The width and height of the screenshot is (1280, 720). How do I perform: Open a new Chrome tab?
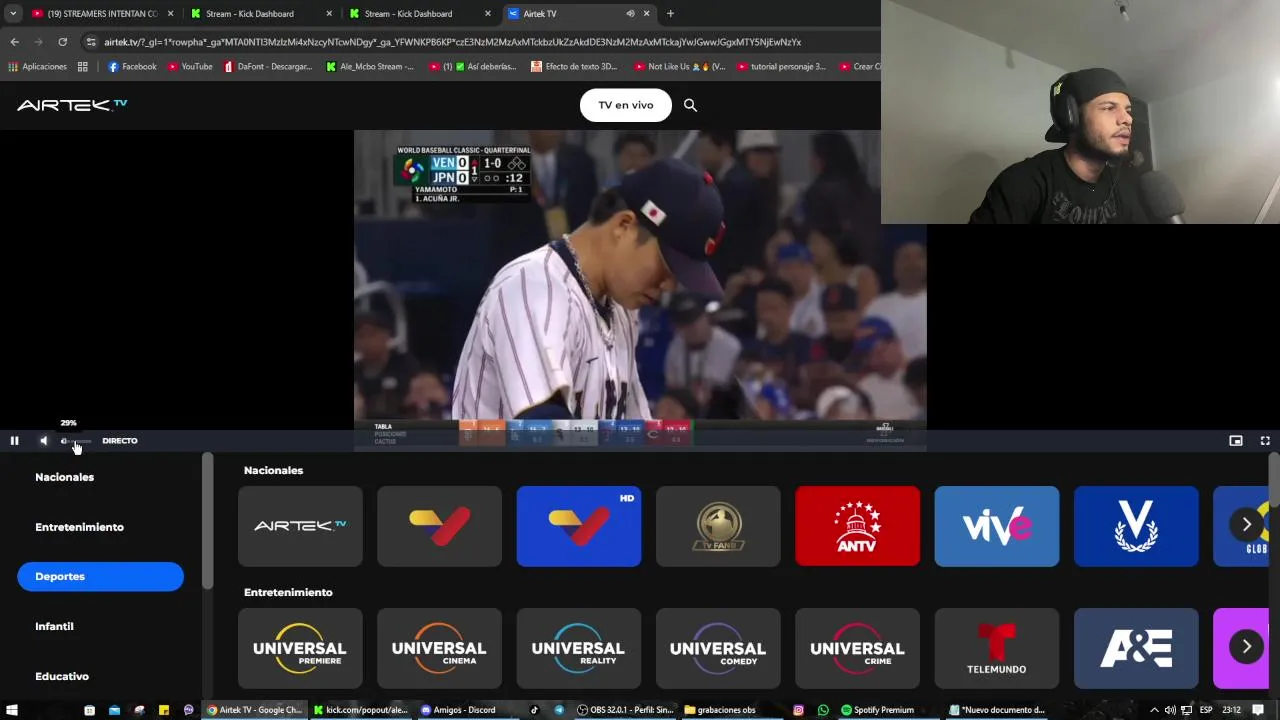click(x=670, y=14)
